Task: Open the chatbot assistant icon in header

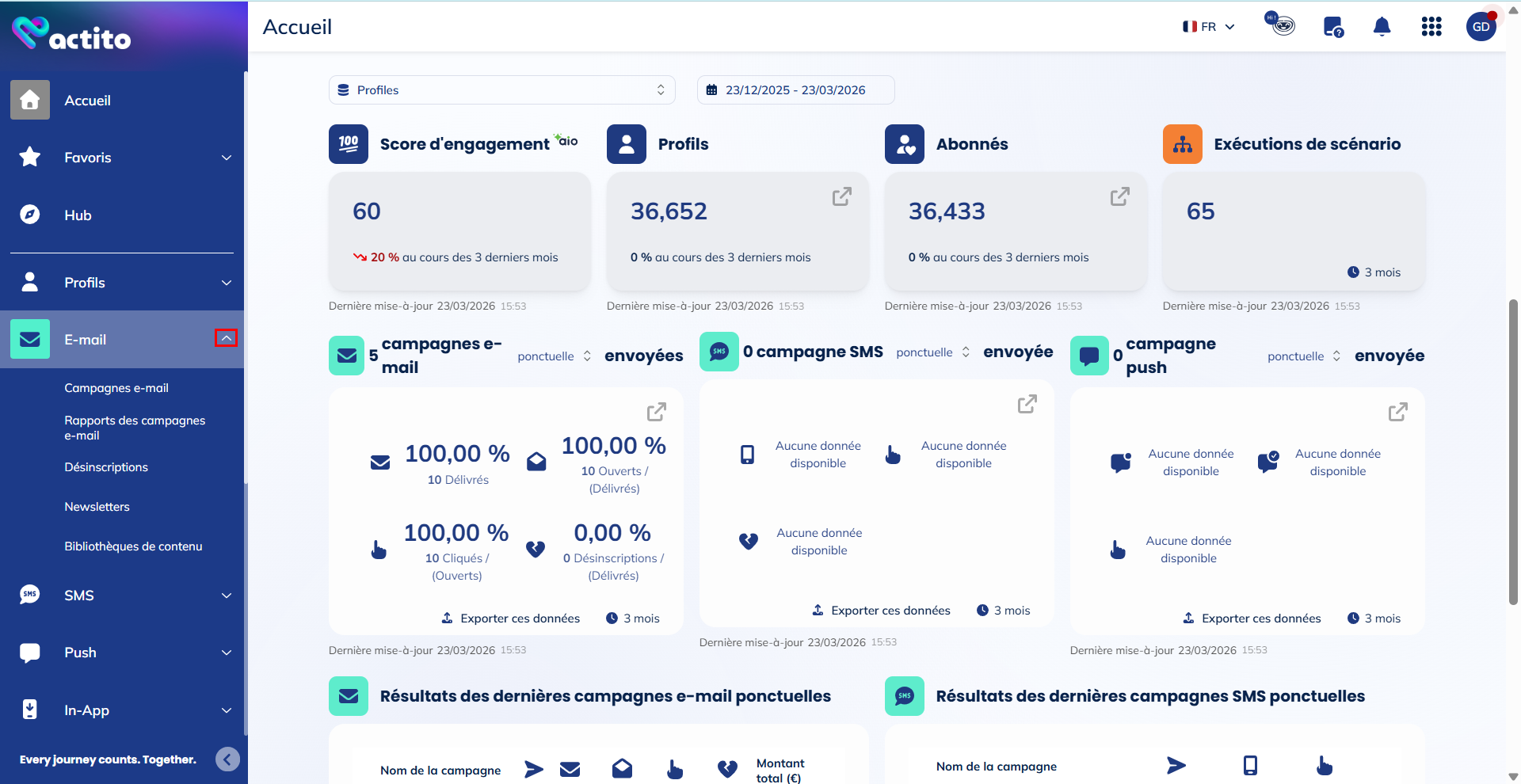Action: point(1281,25)
